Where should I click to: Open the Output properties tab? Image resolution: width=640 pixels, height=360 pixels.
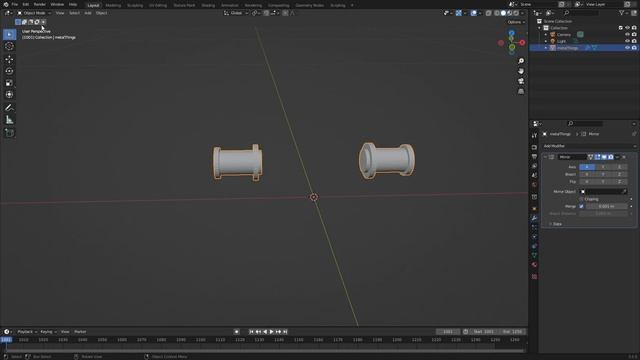[x=534, y=157]
